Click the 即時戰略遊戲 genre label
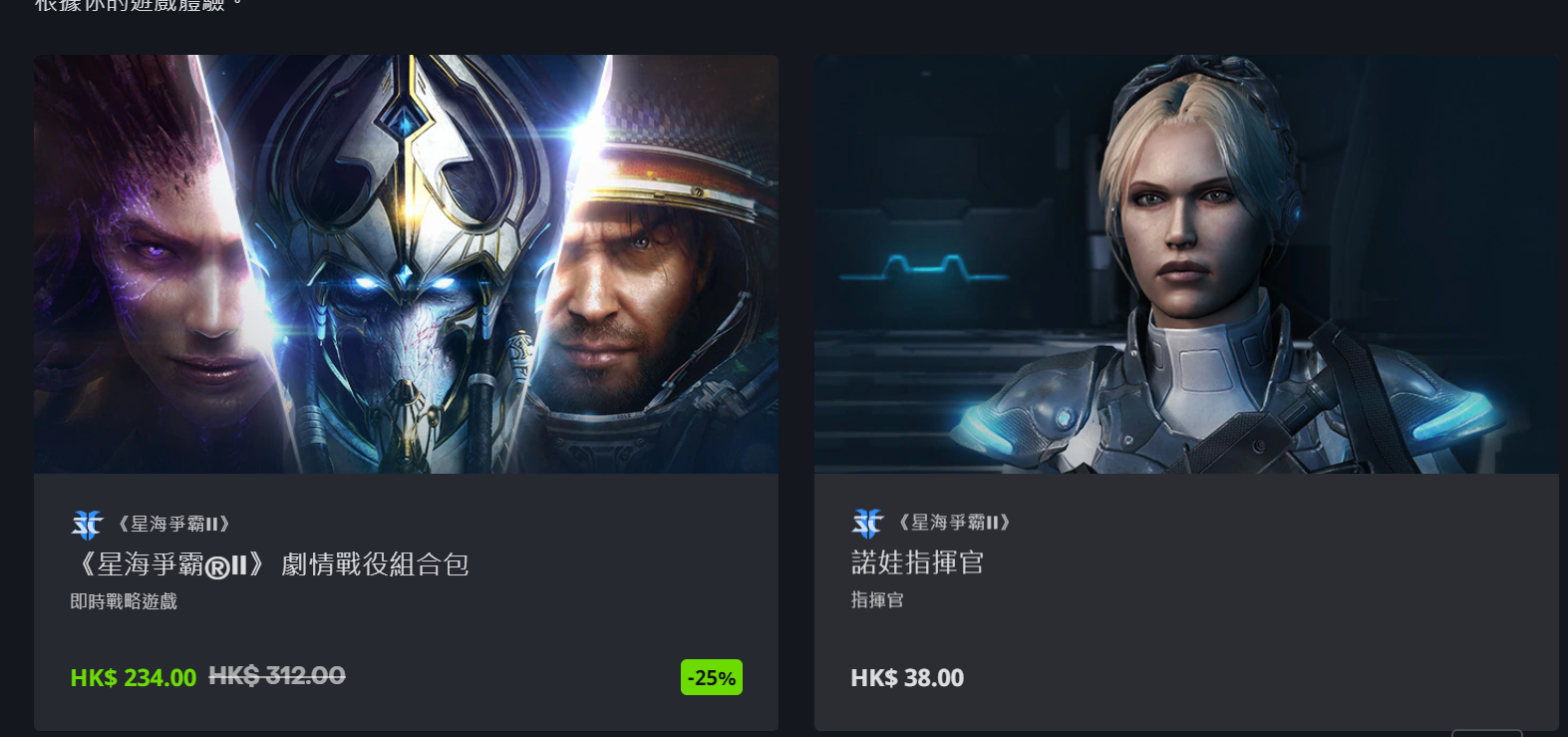 (x=124, y=601)
